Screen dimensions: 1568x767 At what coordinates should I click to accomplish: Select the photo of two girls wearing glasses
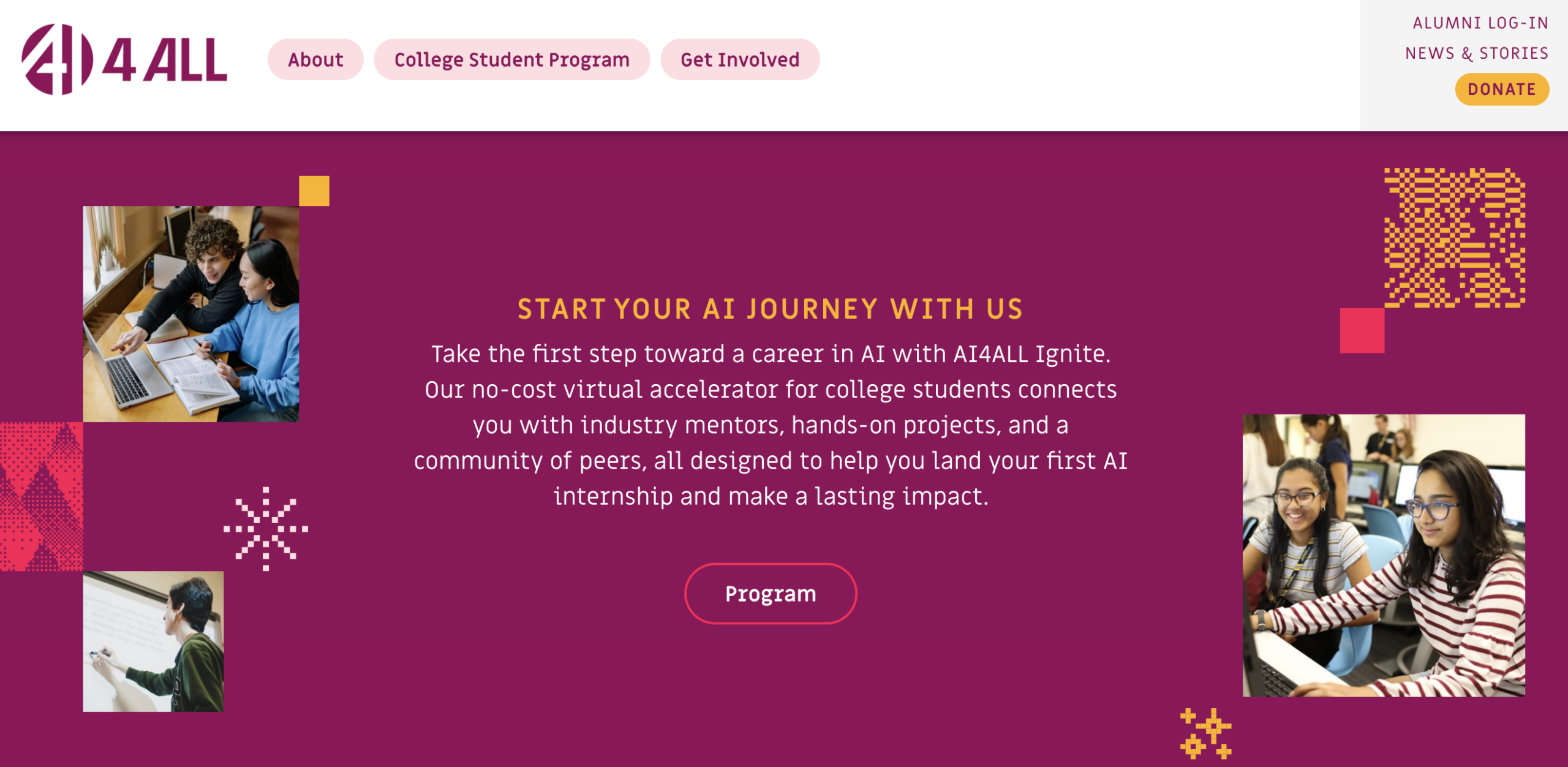point(1384,555)
